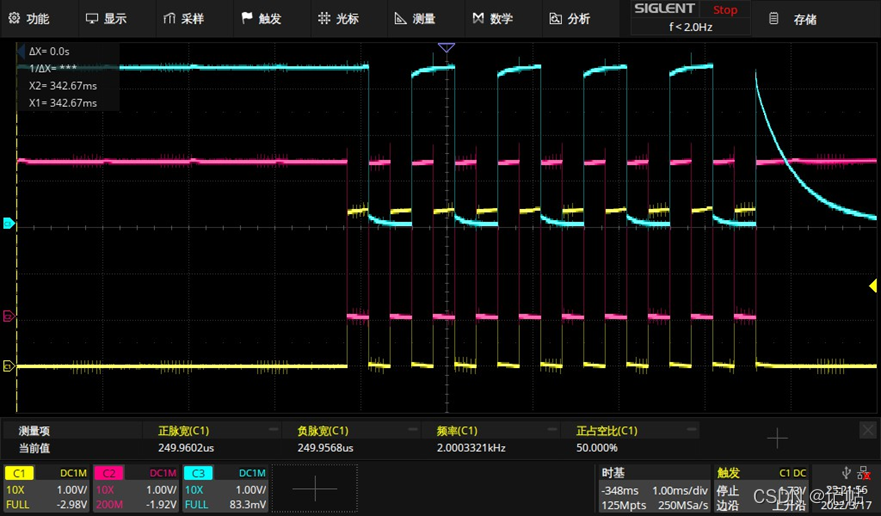The width and height of the screenshot is (881, 516).
Task: Click the SIGLENT logo
Action: click(x=664, y=9)
